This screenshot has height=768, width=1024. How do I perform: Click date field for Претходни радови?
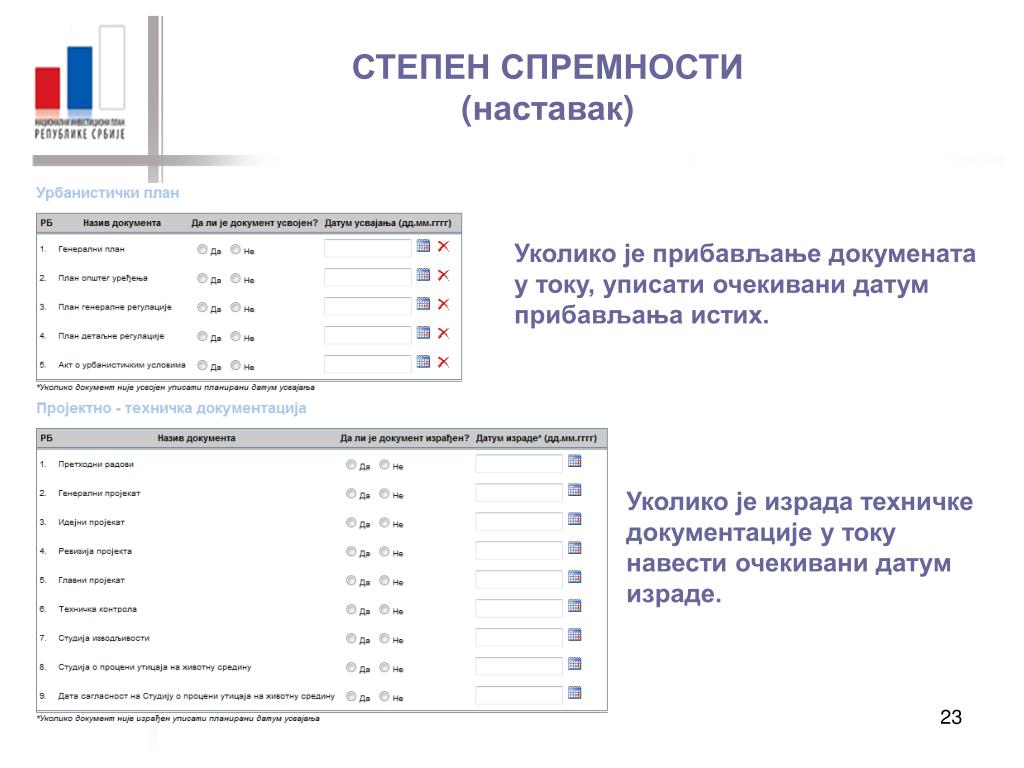(519, 464)
